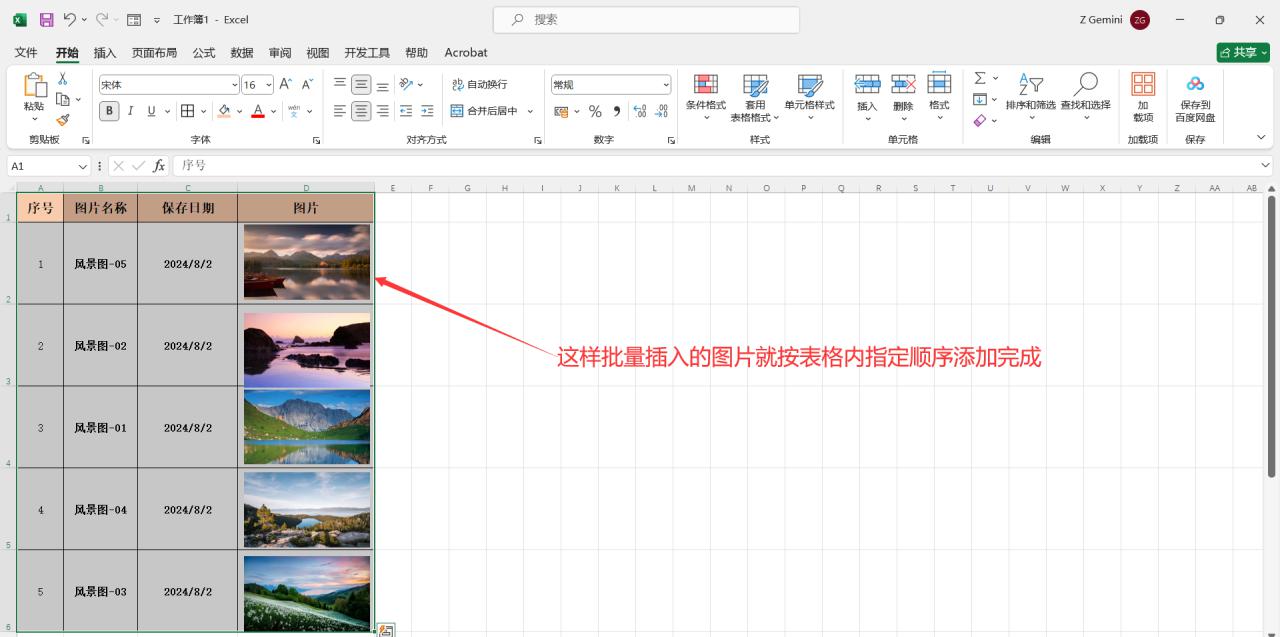Toggle Align Left
The image size is (1280, 637).
(340, 111)
